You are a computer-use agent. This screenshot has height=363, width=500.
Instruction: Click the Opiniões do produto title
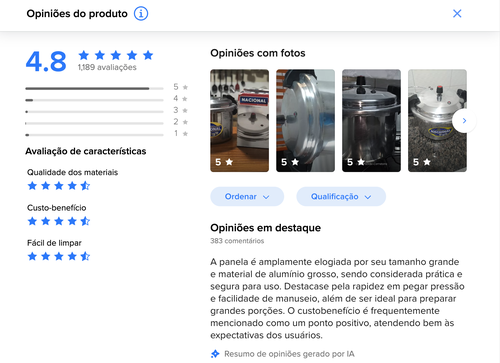coord(77,14)
